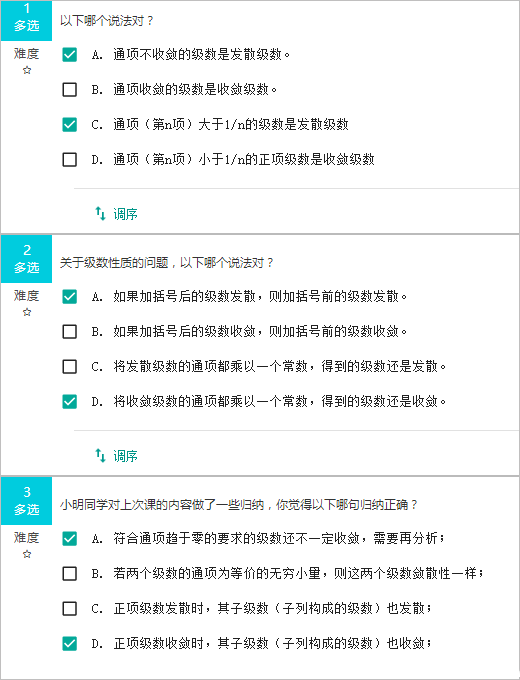Check option C '将发散级数的通项都乘以一个常数'
Viewport: 520px width, 680px height.
click(x=70, y=366)
